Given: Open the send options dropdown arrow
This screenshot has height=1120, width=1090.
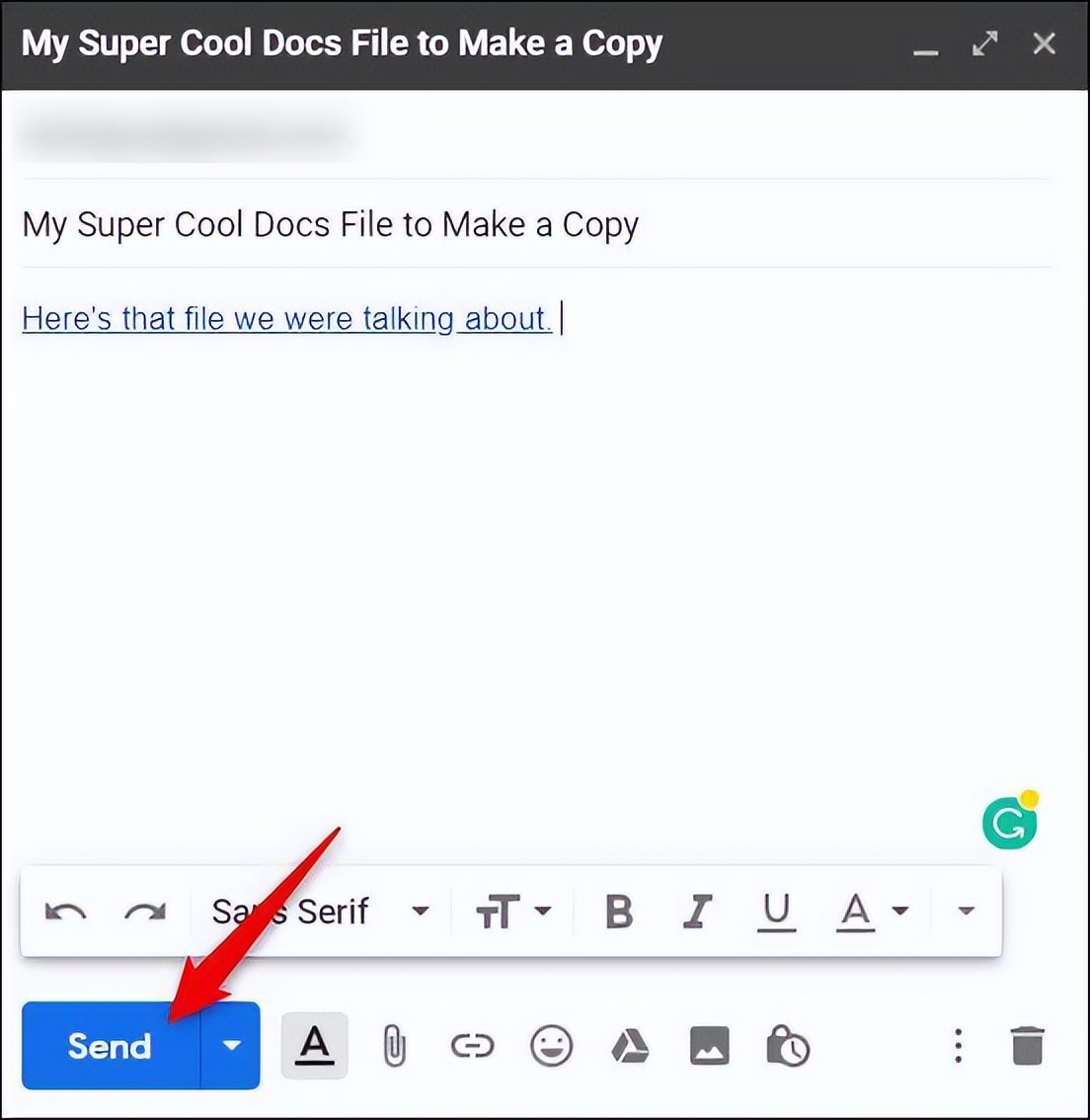Looking at the screenshot, I should pos(231,1045).
